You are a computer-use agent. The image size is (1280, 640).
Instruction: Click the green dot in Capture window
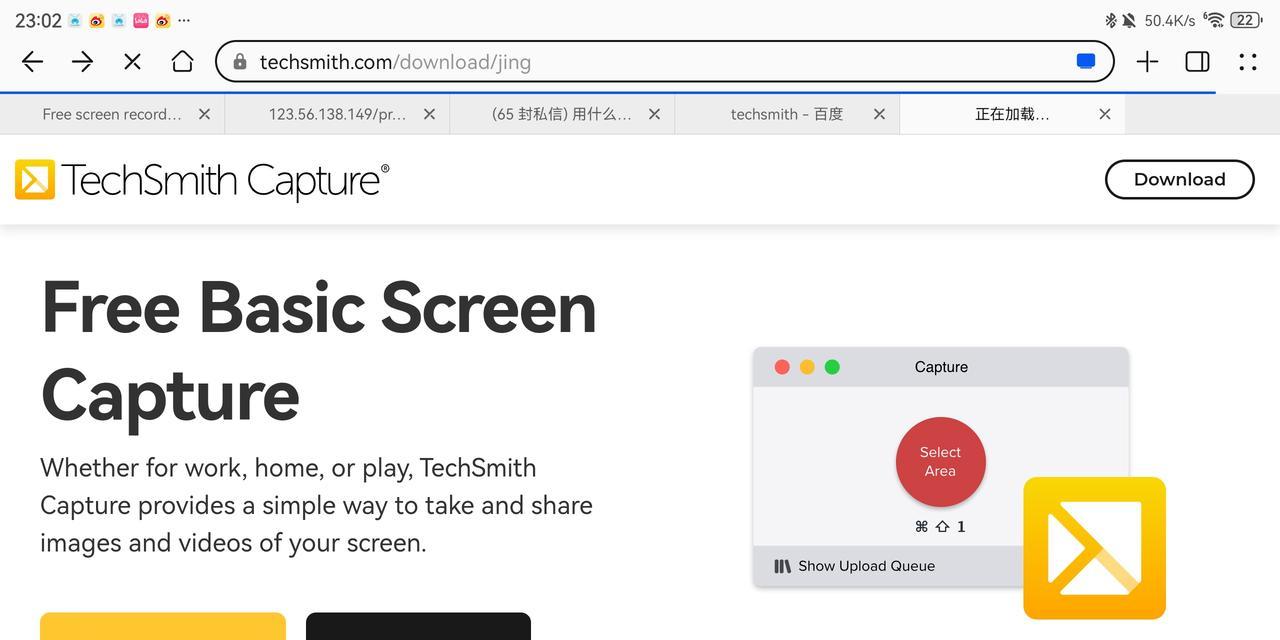point(832,367)
